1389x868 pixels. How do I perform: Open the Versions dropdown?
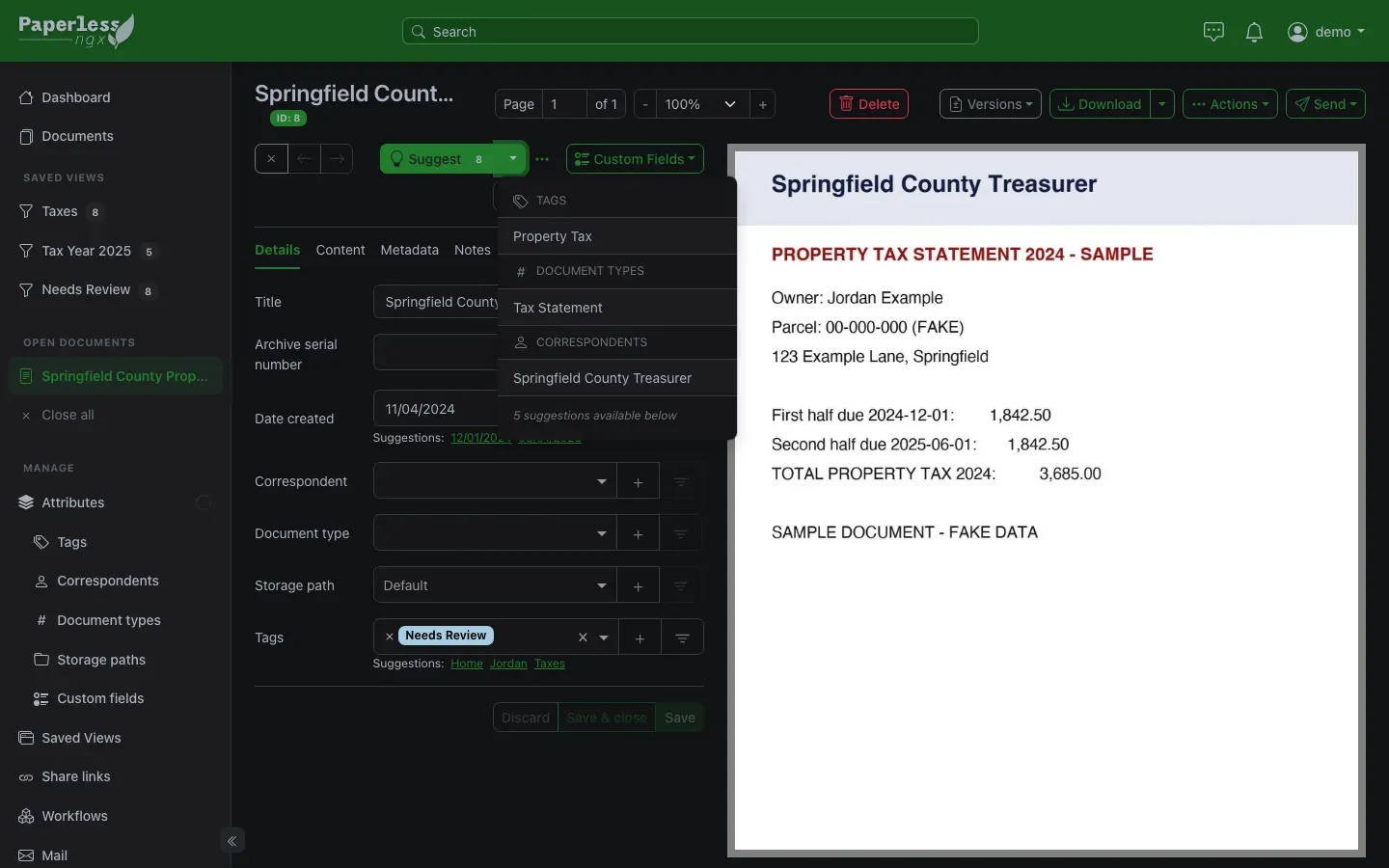point(991,104)
